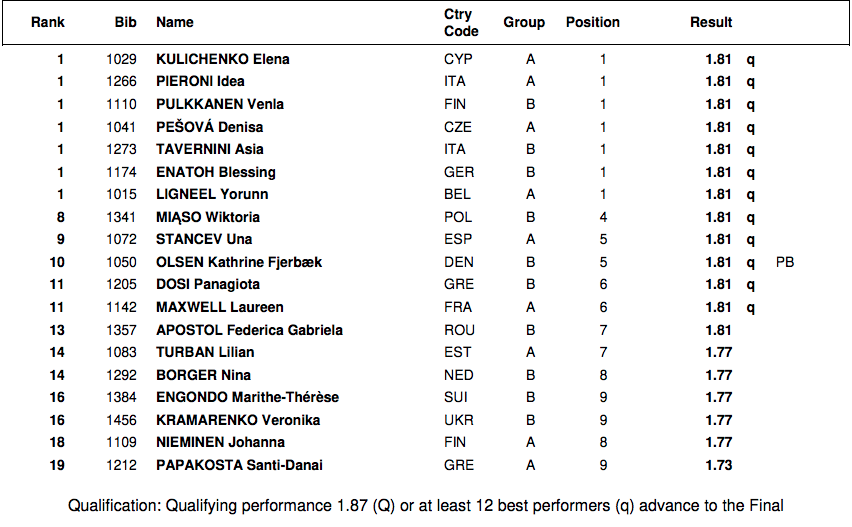Click the Name column header
Viewport: 852px width, 527px height.
pos(175,22)
